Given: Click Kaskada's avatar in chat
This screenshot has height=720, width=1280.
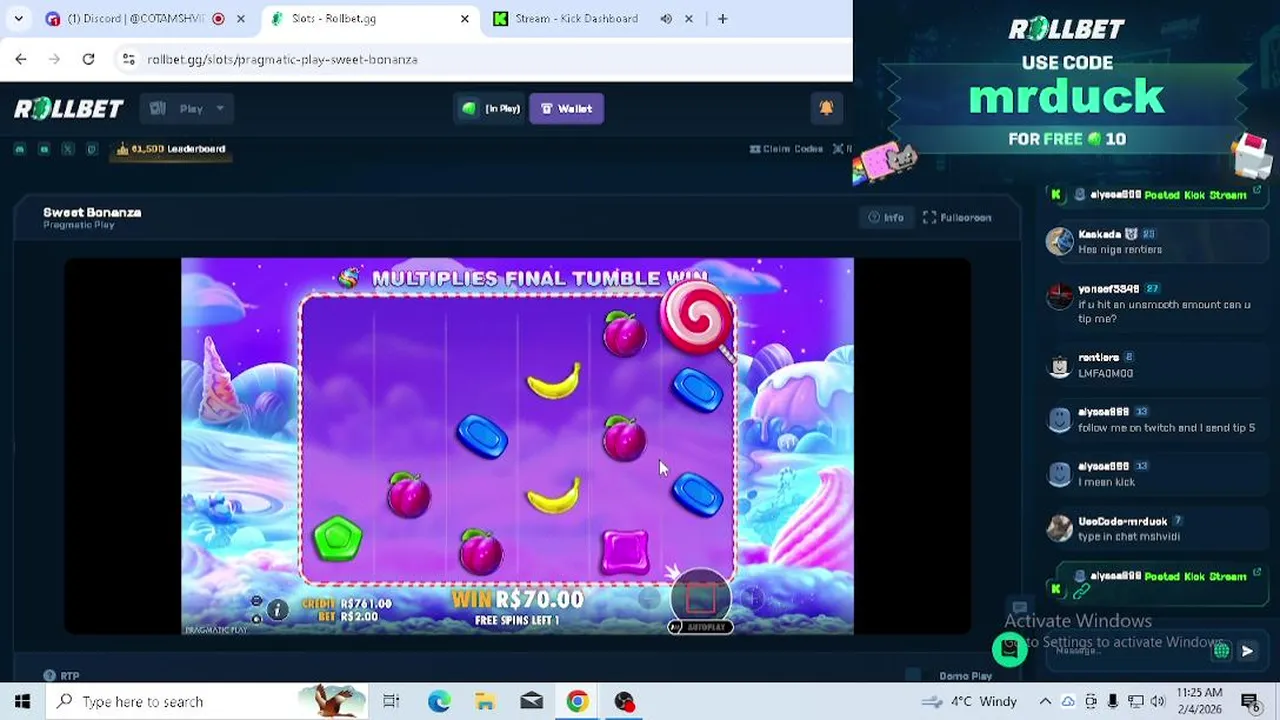Looking at the screenshot, I should pos(1059,241).
